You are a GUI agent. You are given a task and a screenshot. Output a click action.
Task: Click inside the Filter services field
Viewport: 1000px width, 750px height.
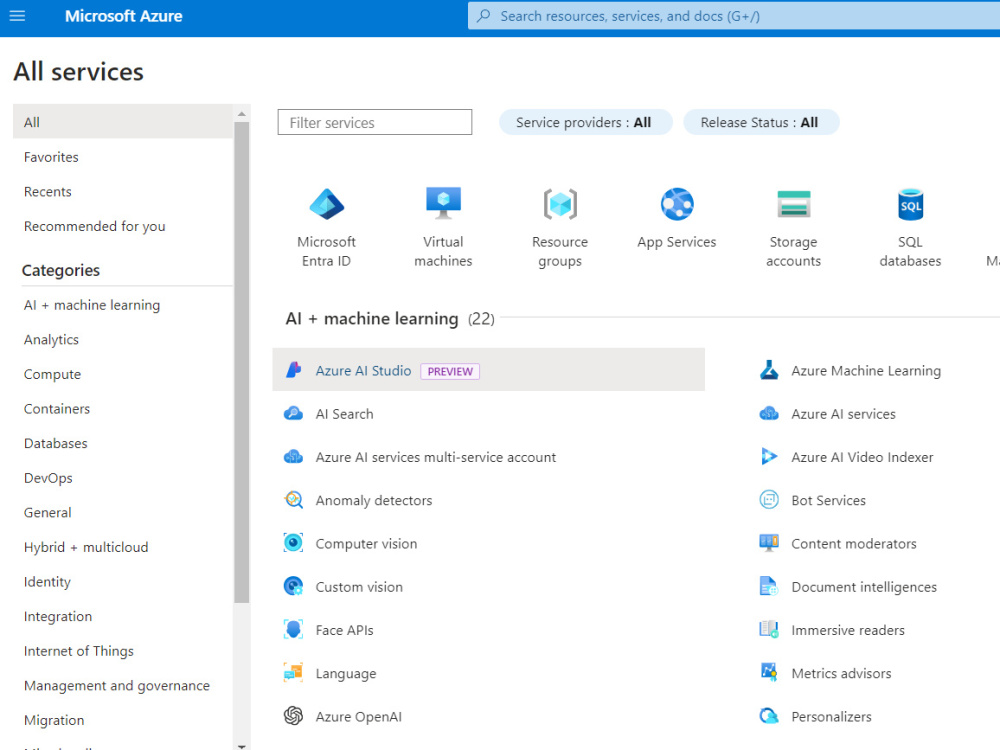click(374, 121)
